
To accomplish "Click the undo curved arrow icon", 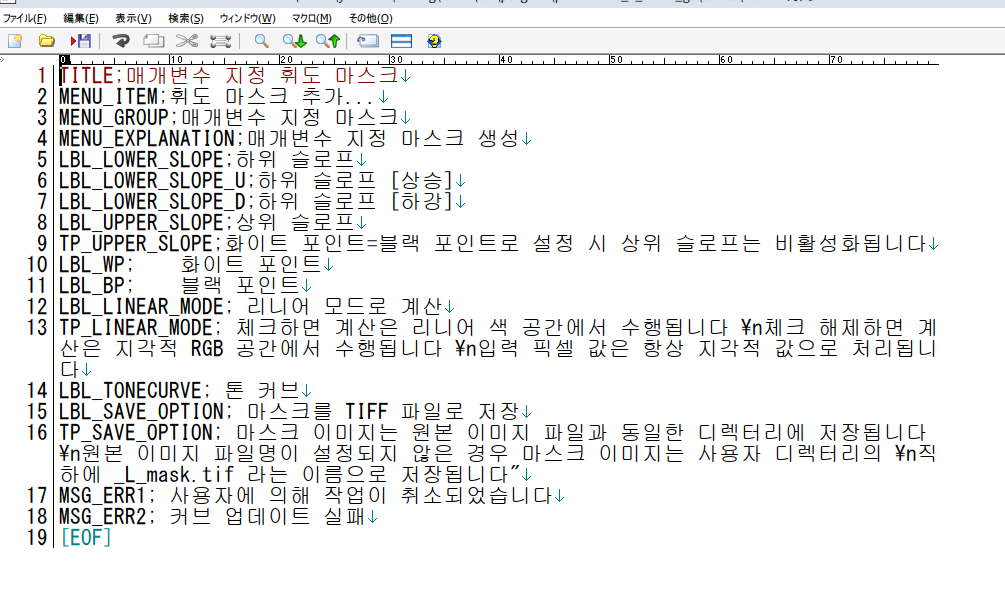I will tap(120, 42).
